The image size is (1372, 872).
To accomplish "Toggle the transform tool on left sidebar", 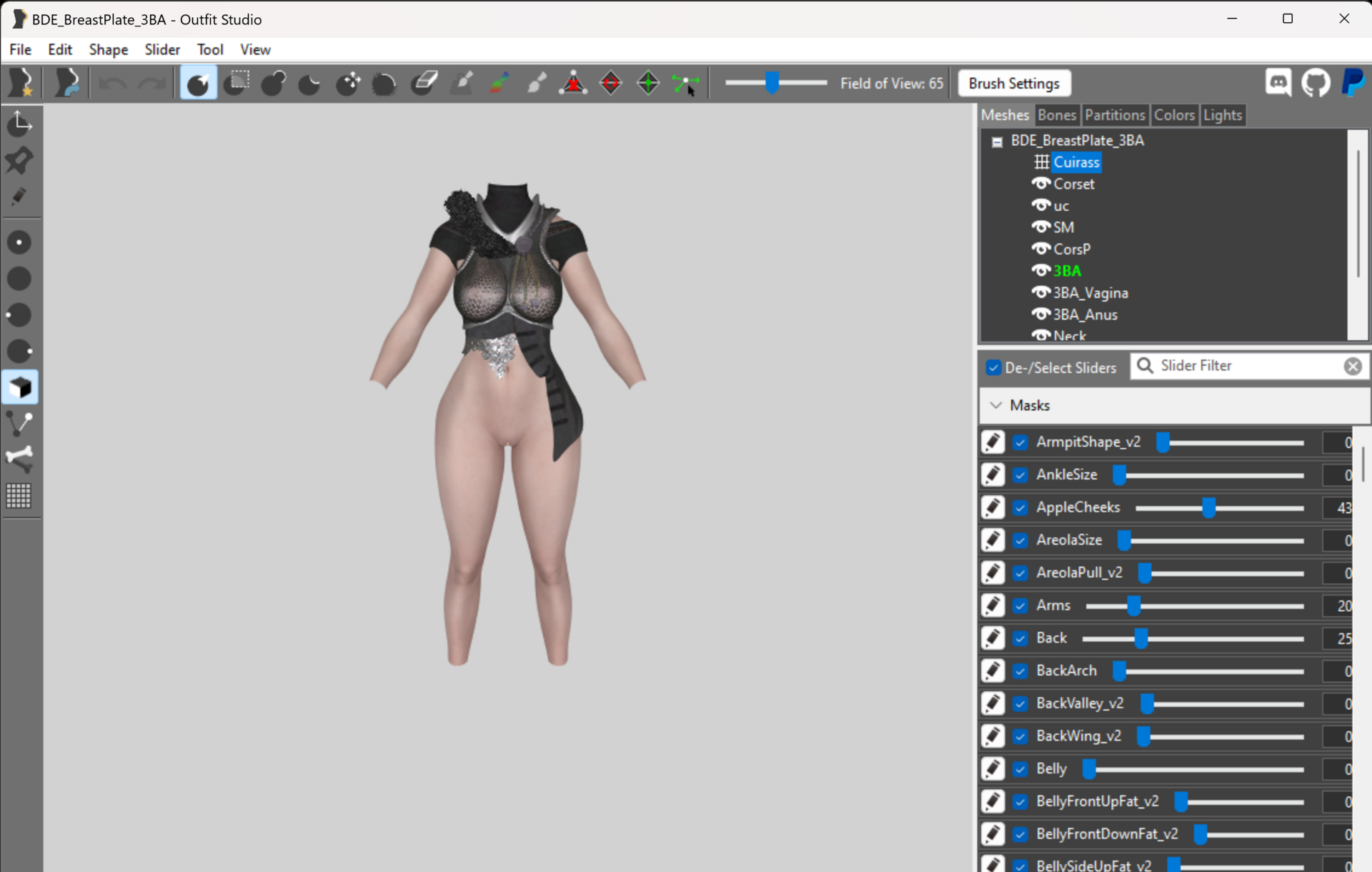I will point(20,124).
